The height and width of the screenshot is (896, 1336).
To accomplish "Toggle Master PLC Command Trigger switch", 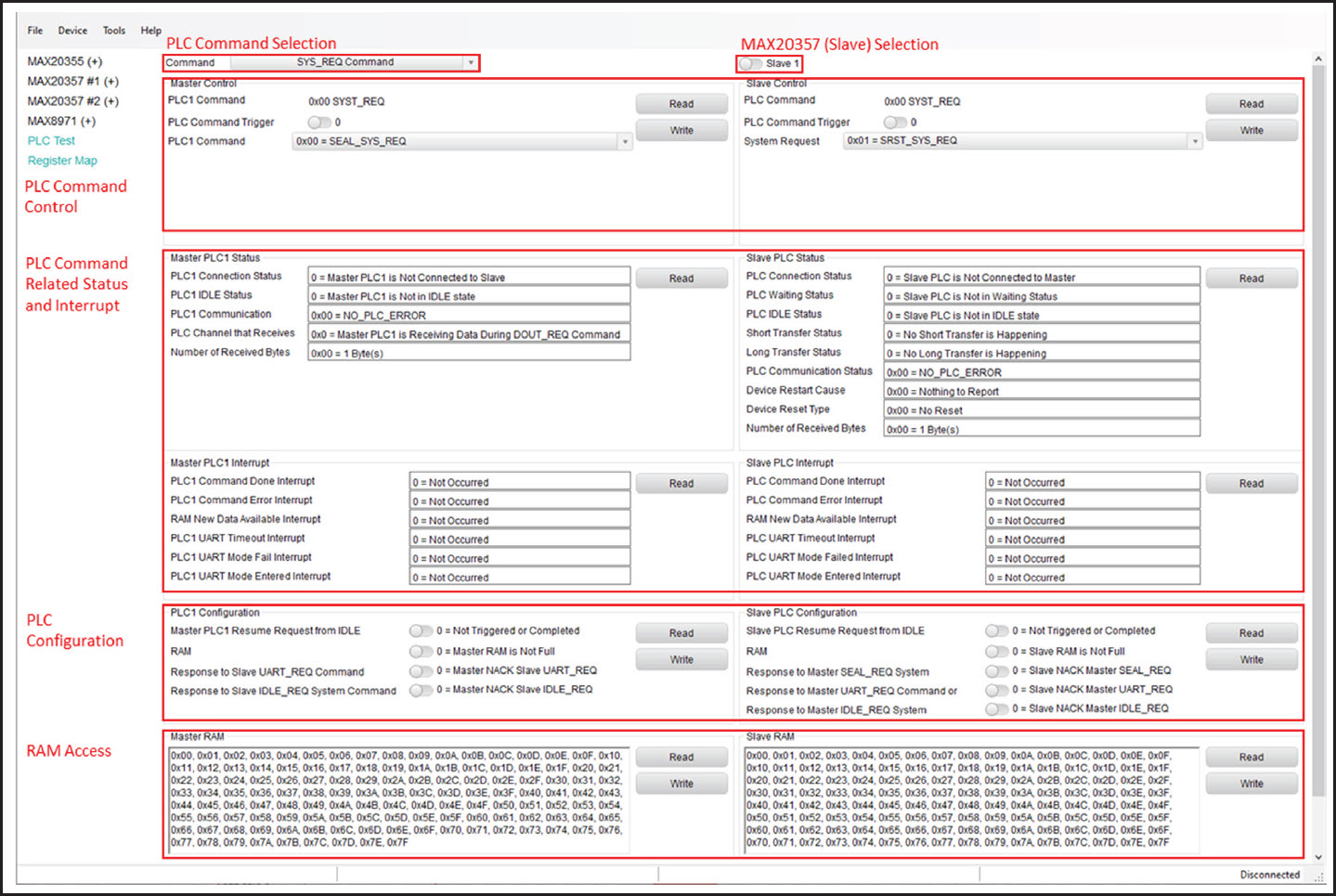I will pos(318,123).
